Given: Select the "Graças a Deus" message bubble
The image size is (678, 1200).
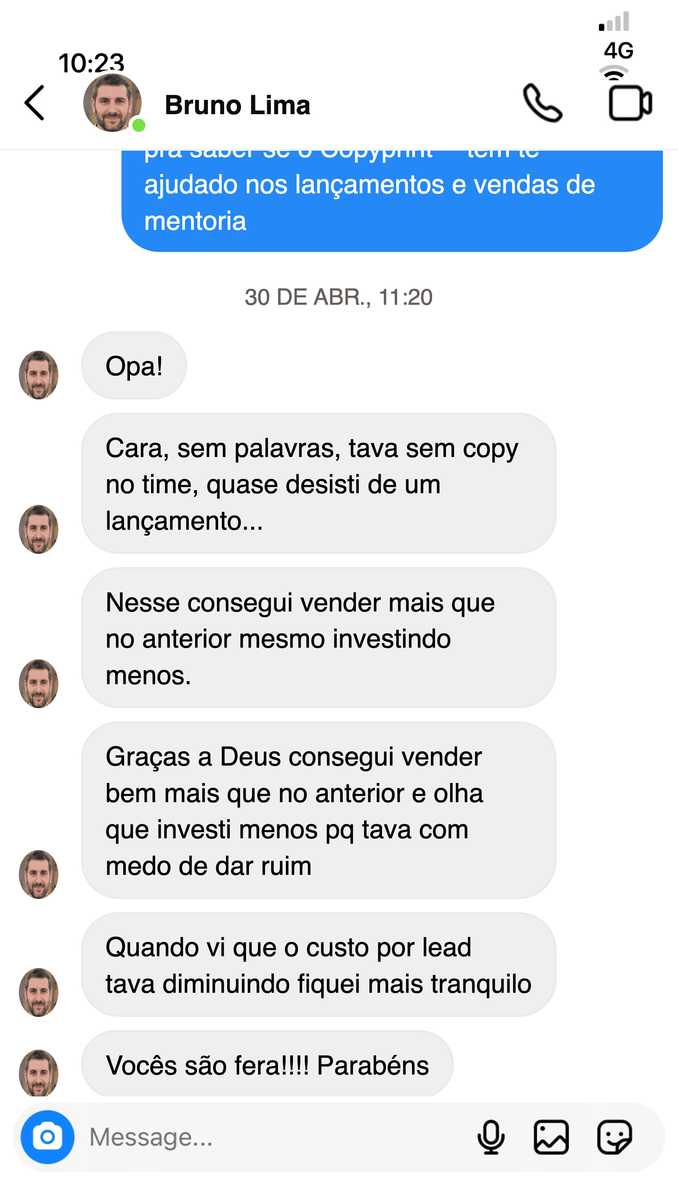Looking at the screenshot, I should coord(318,811).
